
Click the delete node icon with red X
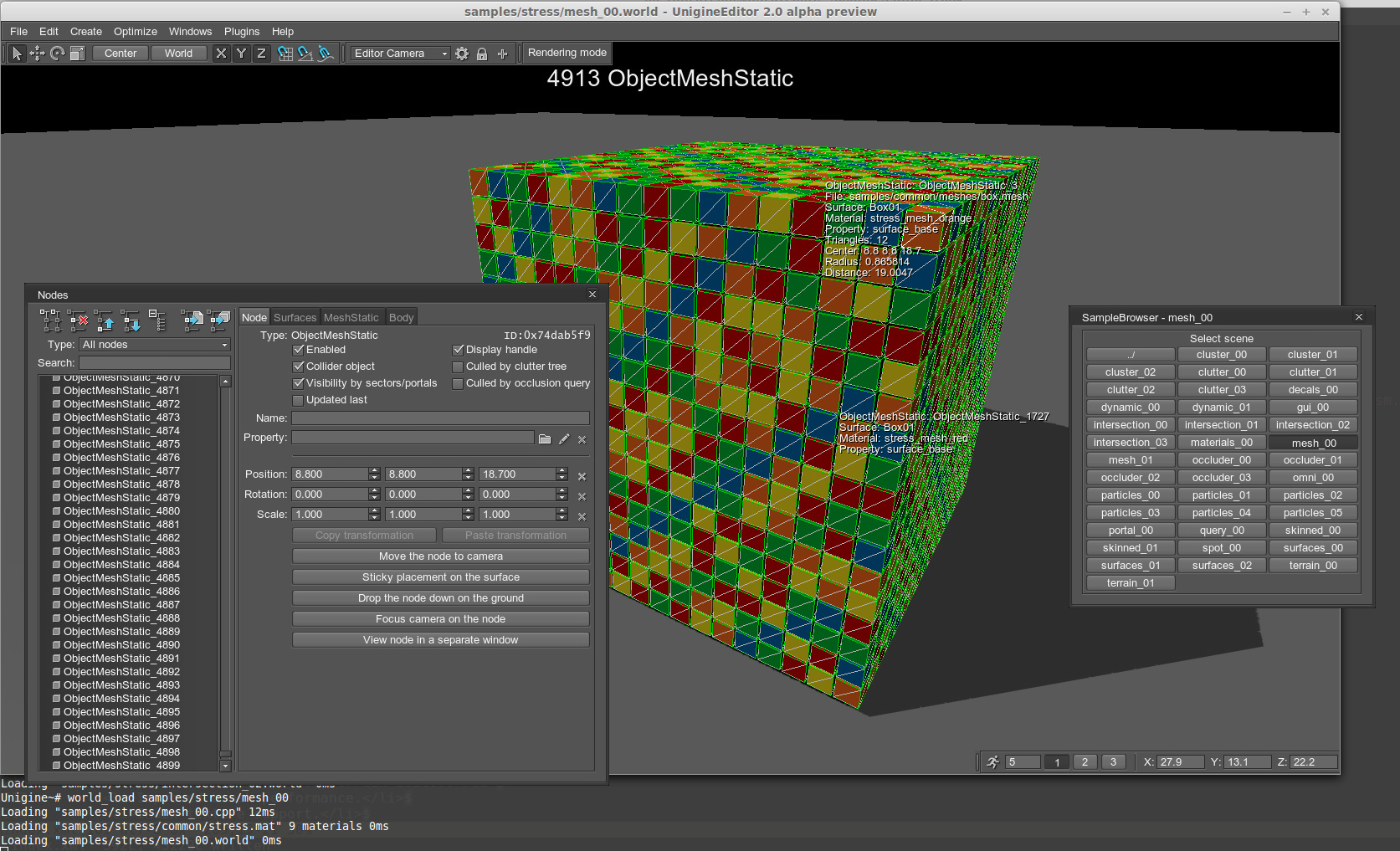tap(79, 320)
